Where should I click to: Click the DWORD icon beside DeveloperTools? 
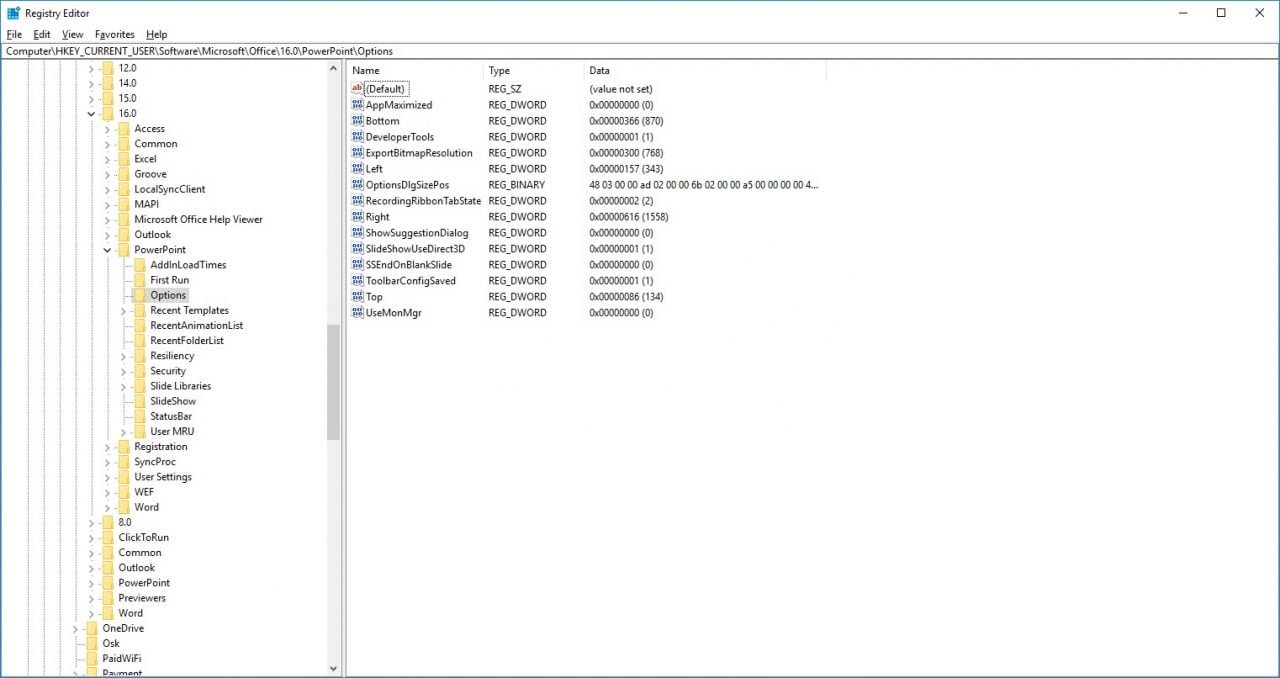tap(357, 137)
